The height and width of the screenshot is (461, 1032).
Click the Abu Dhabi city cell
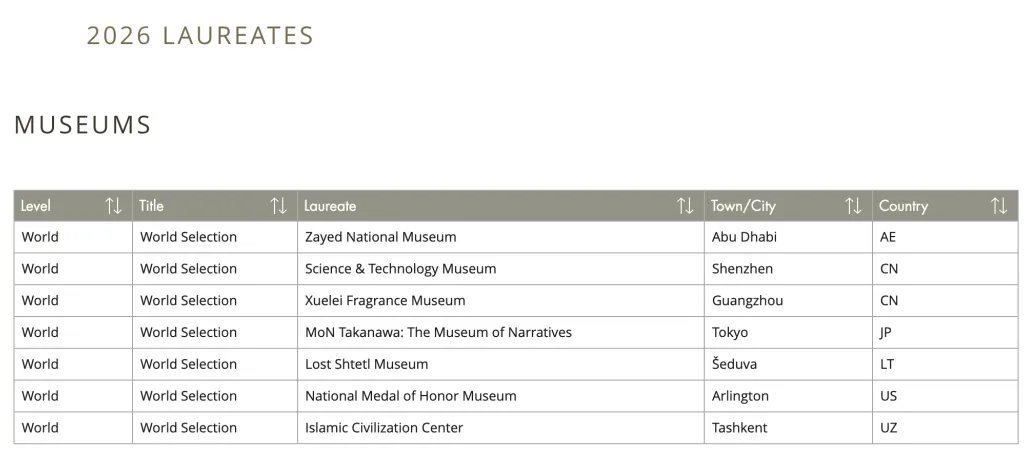coord(744,237)
